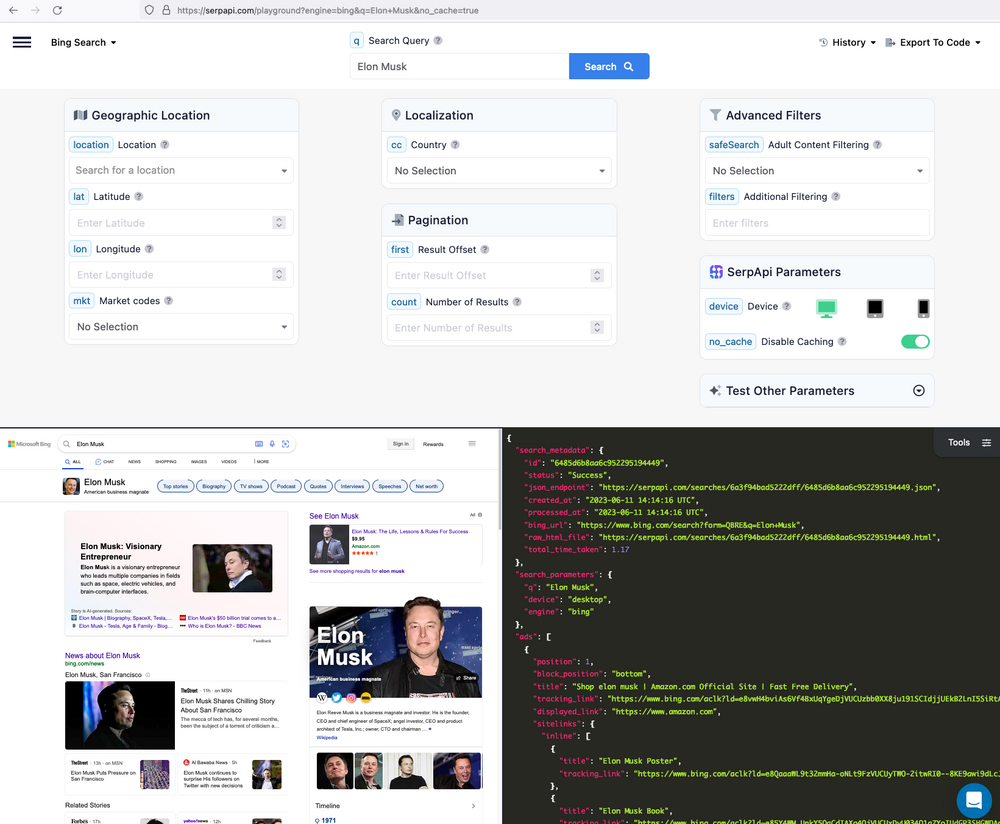Select the tablet device icon
Image resolution: width=1000 pixels, height=824 pixels.
[875, 307]
